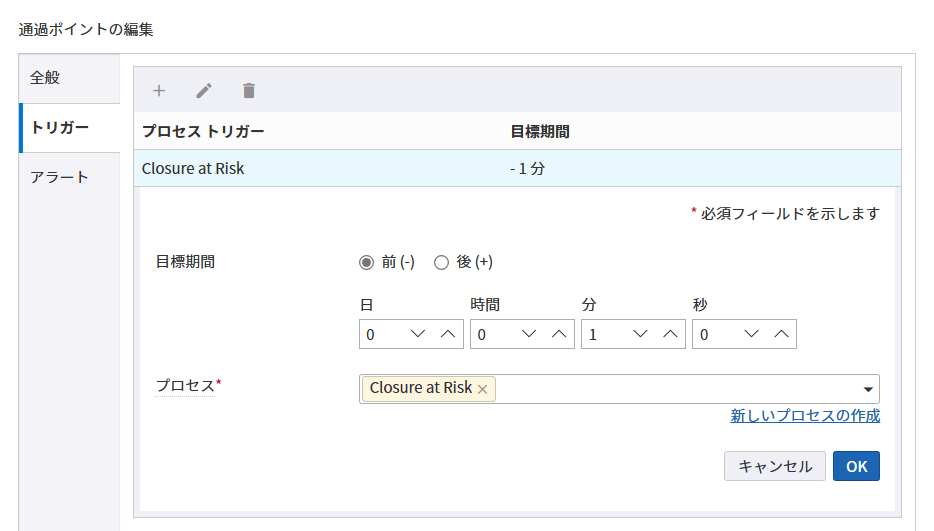Open the プロセス dropdown arrow
Screen dimensions: 934x531
coord(867,389)
